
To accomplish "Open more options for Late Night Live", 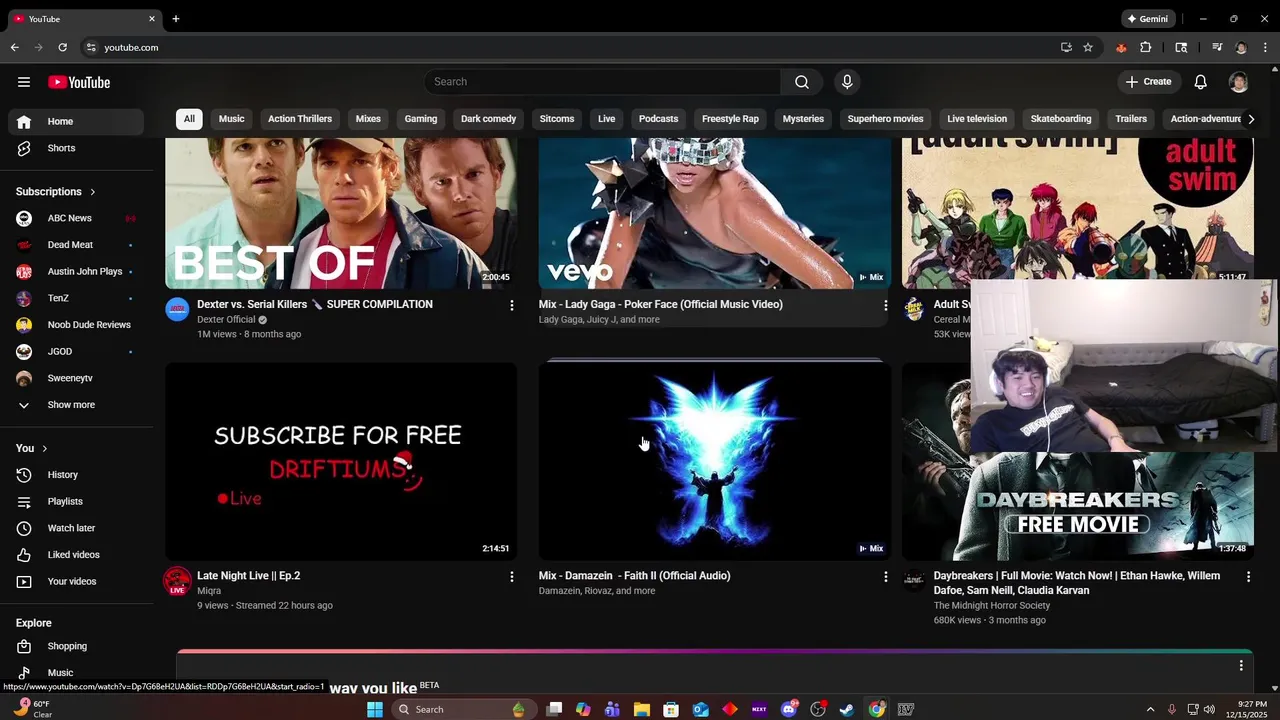I will click(x=512, y=576).
